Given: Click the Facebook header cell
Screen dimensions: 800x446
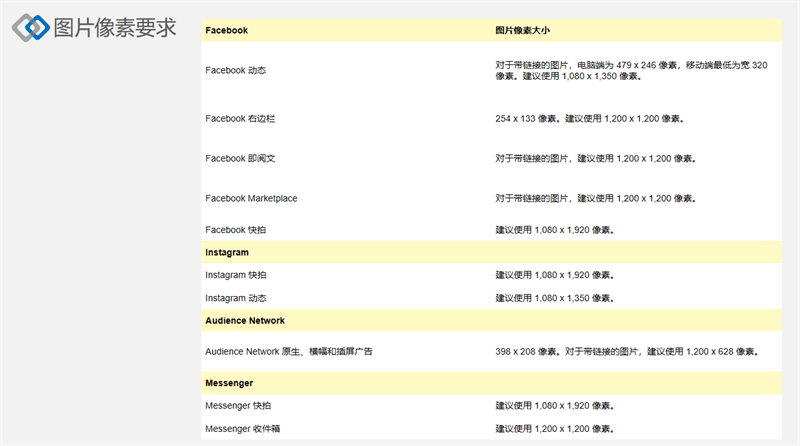Looking at the screenshot, I should click(227, 30).
